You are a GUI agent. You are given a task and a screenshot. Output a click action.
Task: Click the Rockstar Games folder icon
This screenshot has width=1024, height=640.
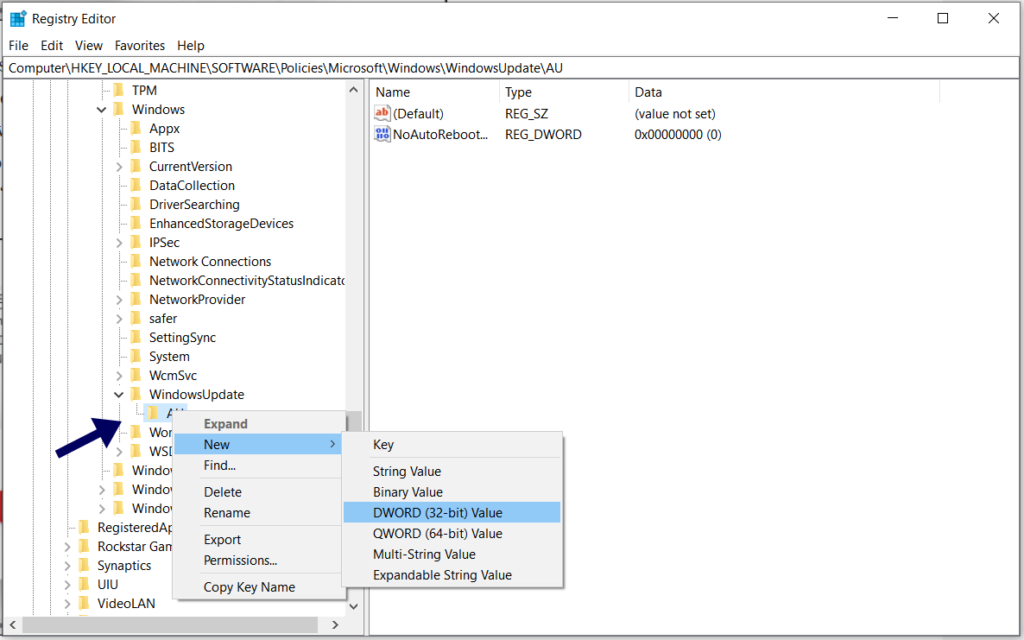tap(85, 546)
